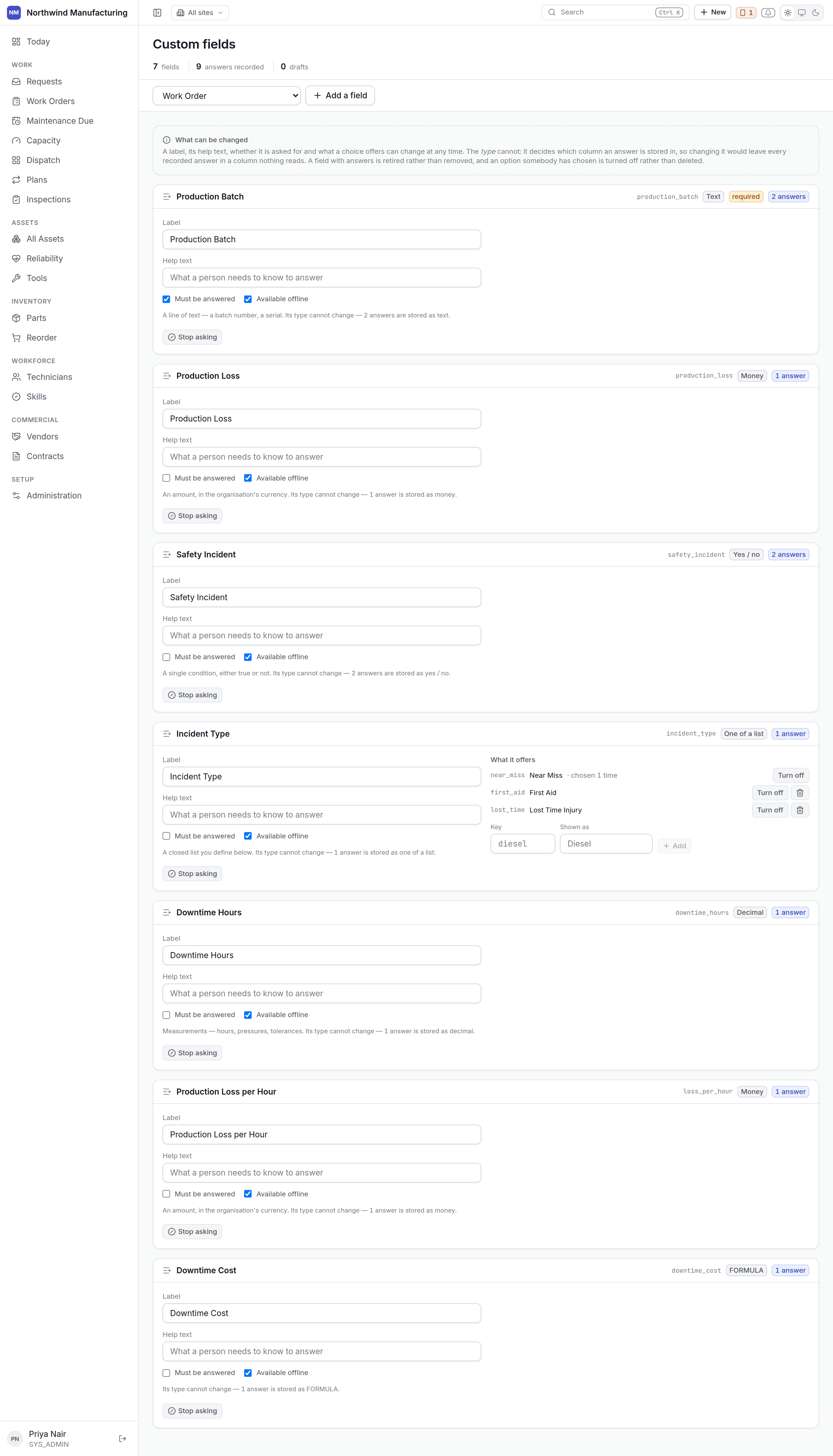Click the Key input containing diesel

[x=522, y=844]
